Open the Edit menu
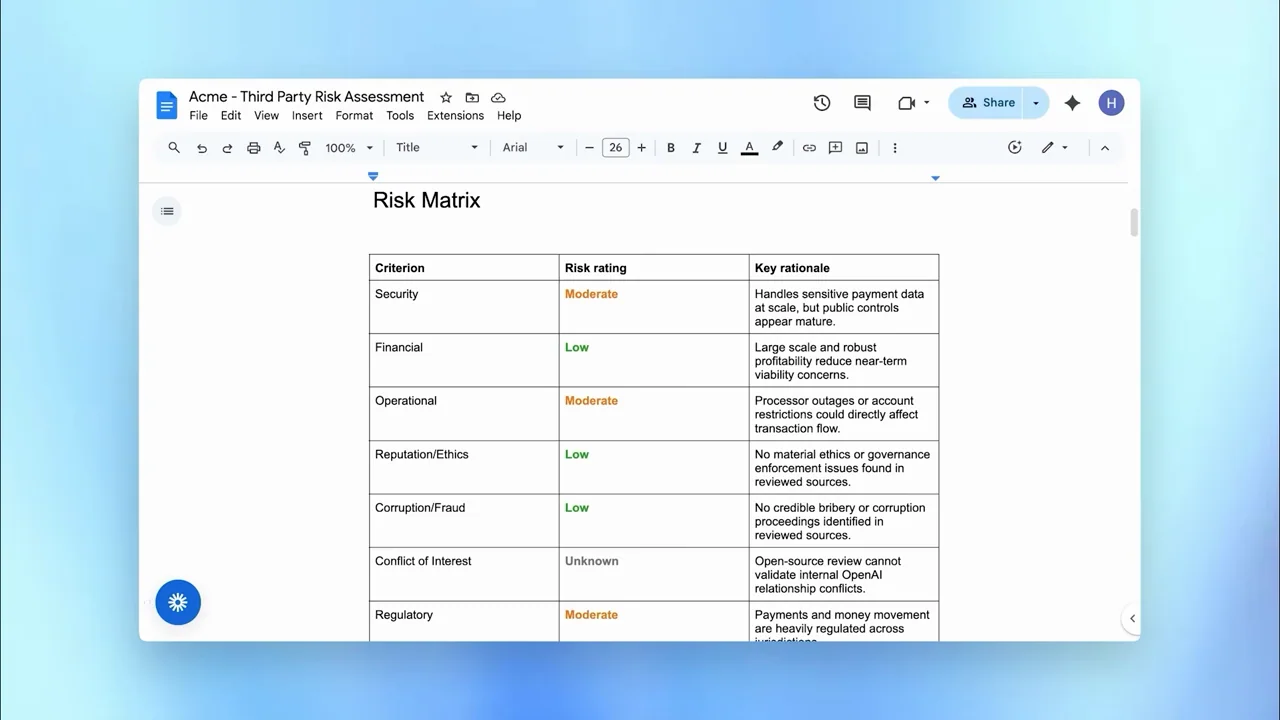Viewport: 1280px width, 720px height. coord(231,116)
